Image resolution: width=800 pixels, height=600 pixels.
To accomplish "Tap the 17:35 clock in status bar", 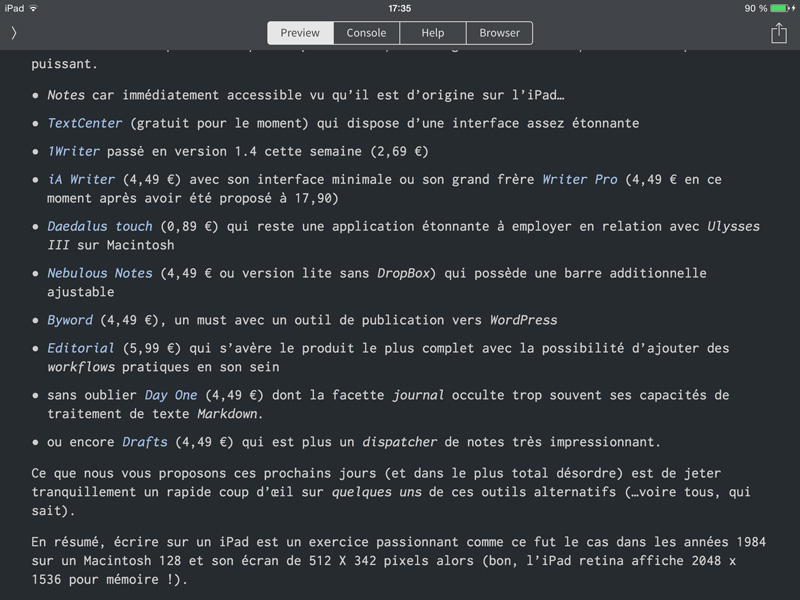I will tap(399, 8).
